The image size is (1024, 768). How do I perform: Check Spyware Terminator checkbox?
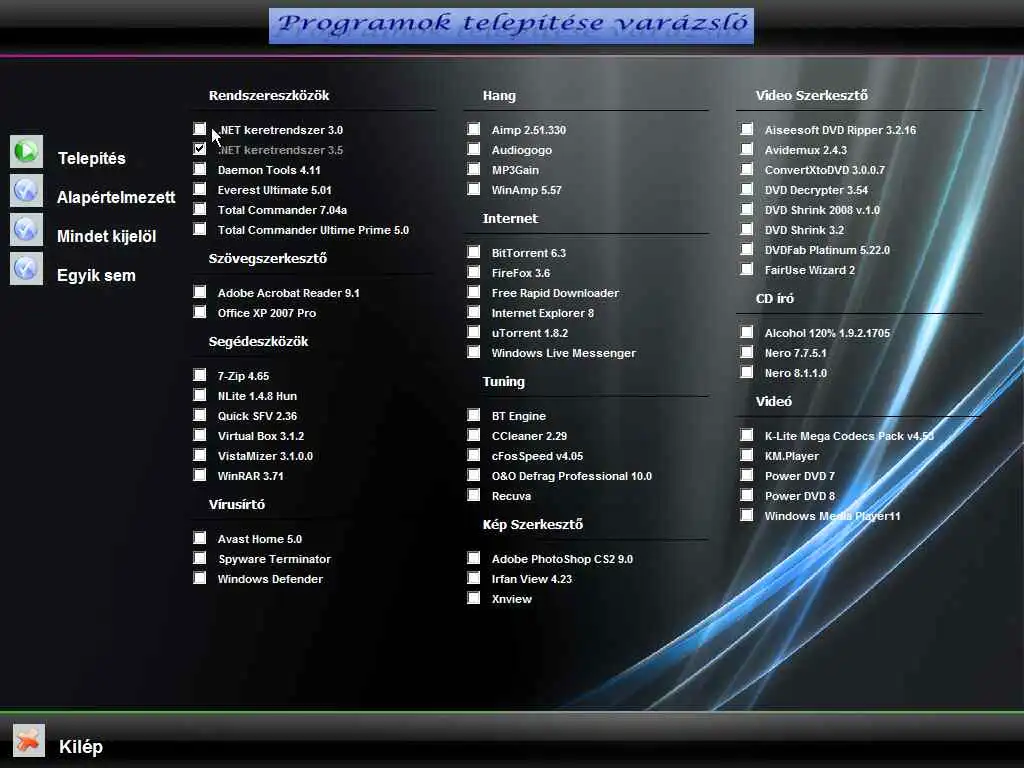(200, 558)
